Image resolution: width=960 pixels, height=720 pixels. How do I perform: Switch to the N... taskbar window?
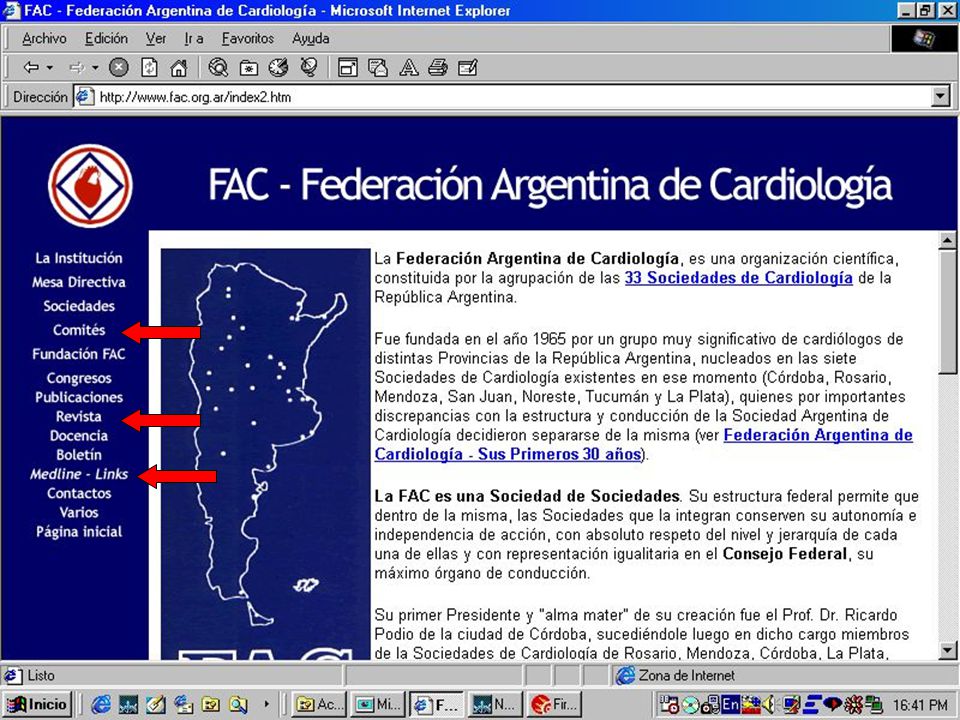[495, 705]
